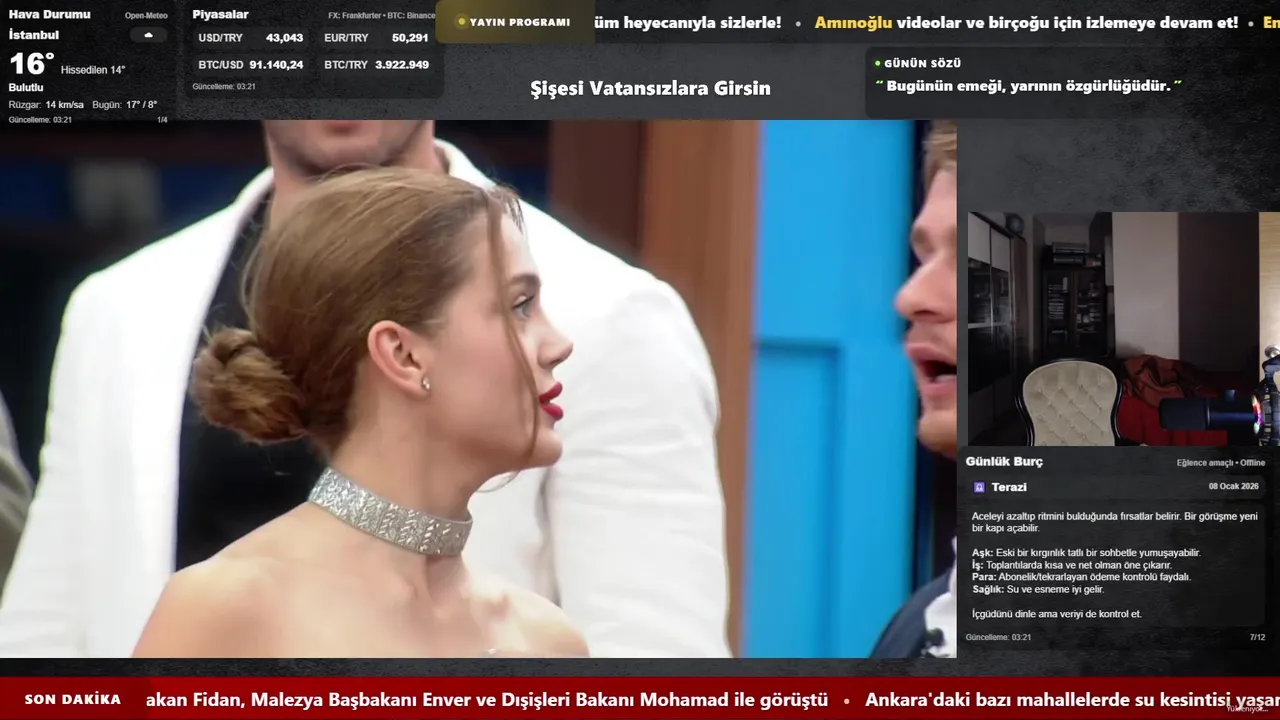The image size is (1280, 720).
Task: Select the Günlük Burç widget title
Action: click(x=1004, y=461)
